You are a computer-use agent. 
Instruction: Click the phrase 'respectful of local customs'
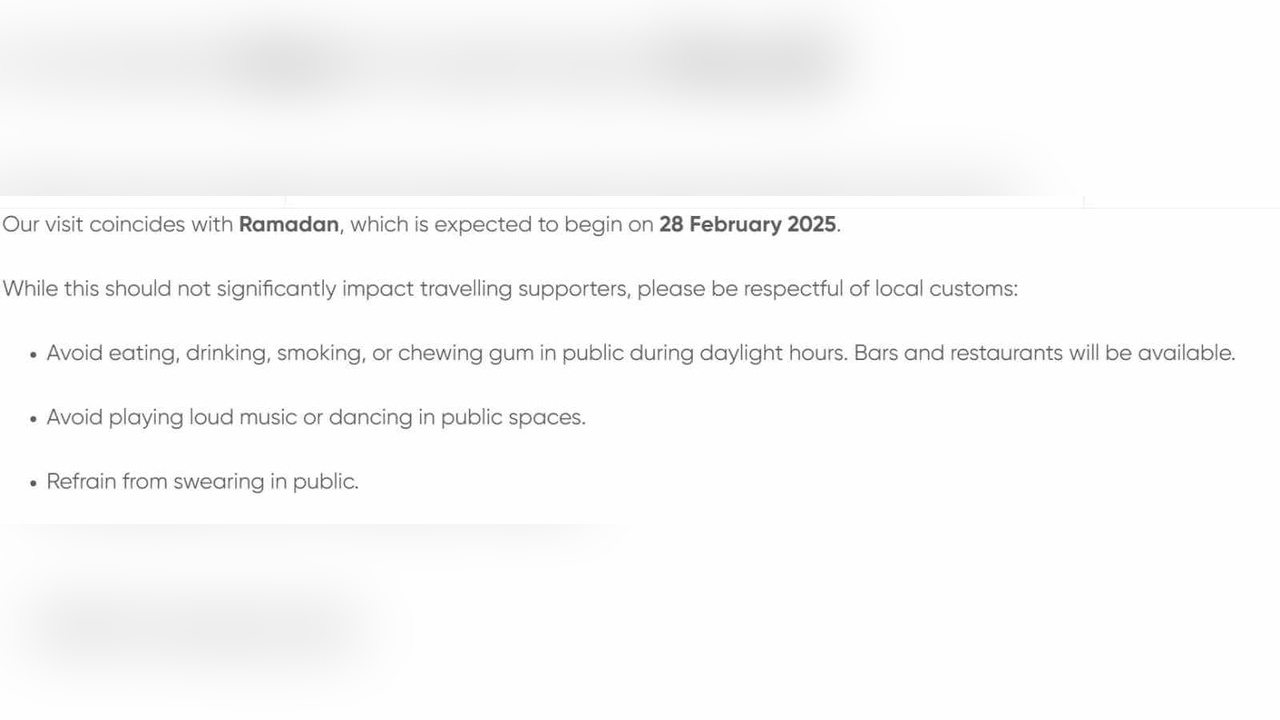(x=880, y=289)
